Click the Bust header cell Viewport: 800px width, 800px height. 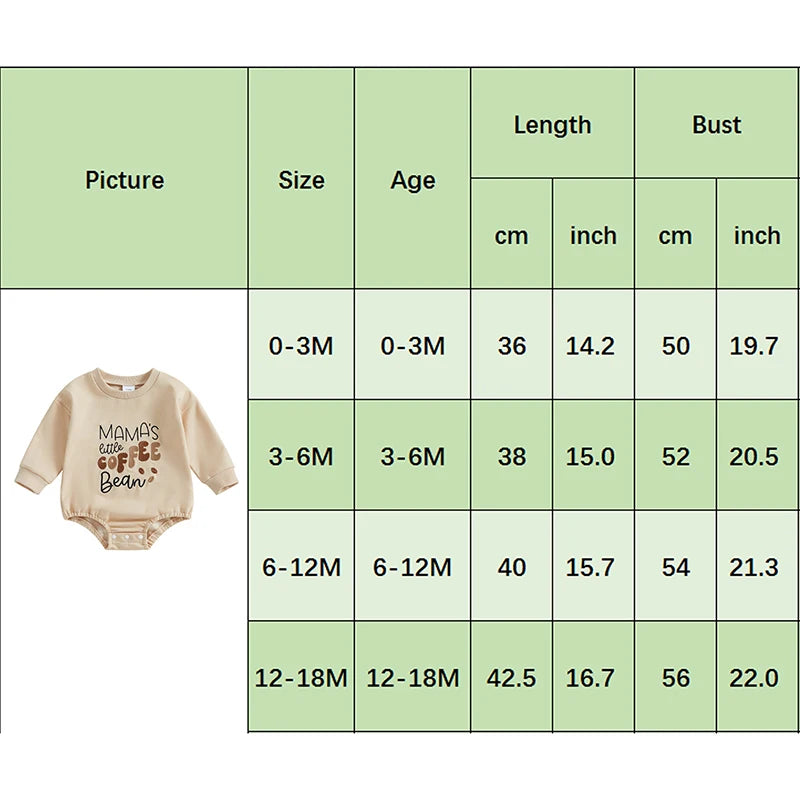point(716,125)
